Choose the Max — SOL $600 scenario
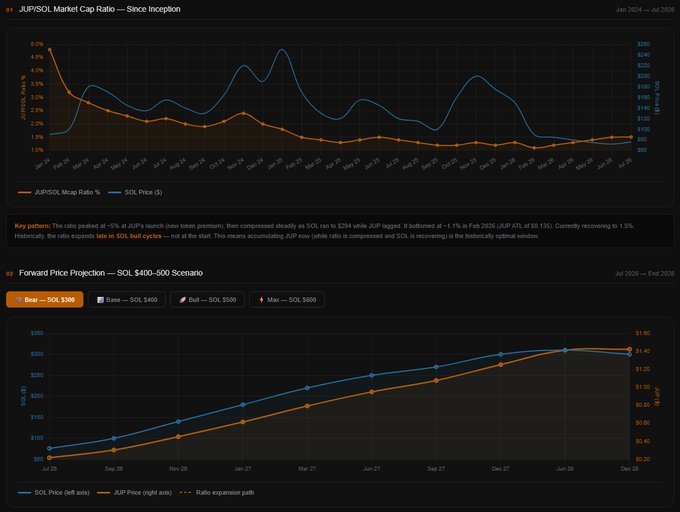 [287, 300]
